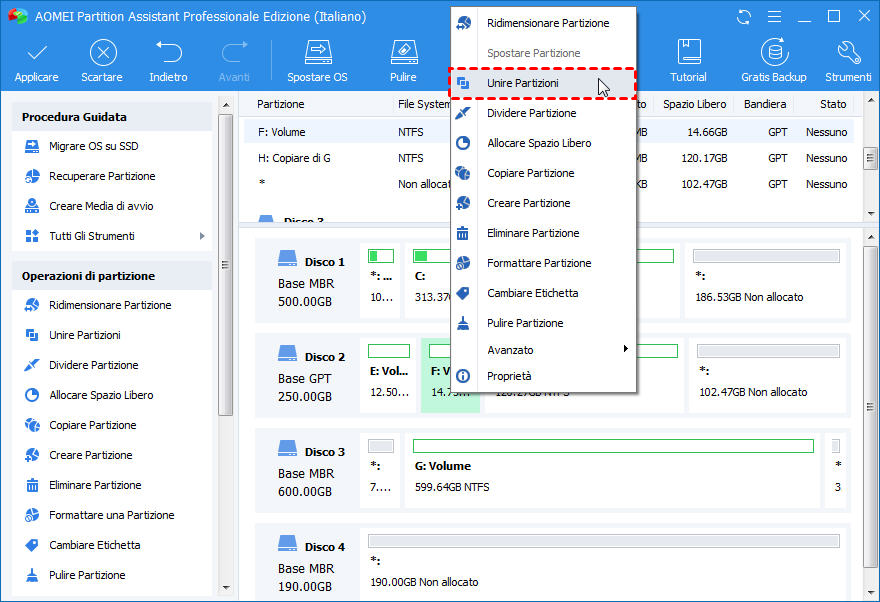The height and width of the screenshot is (602, 880).
Task: Open Recuperare Partizione wizard
Action: (102, 176)
